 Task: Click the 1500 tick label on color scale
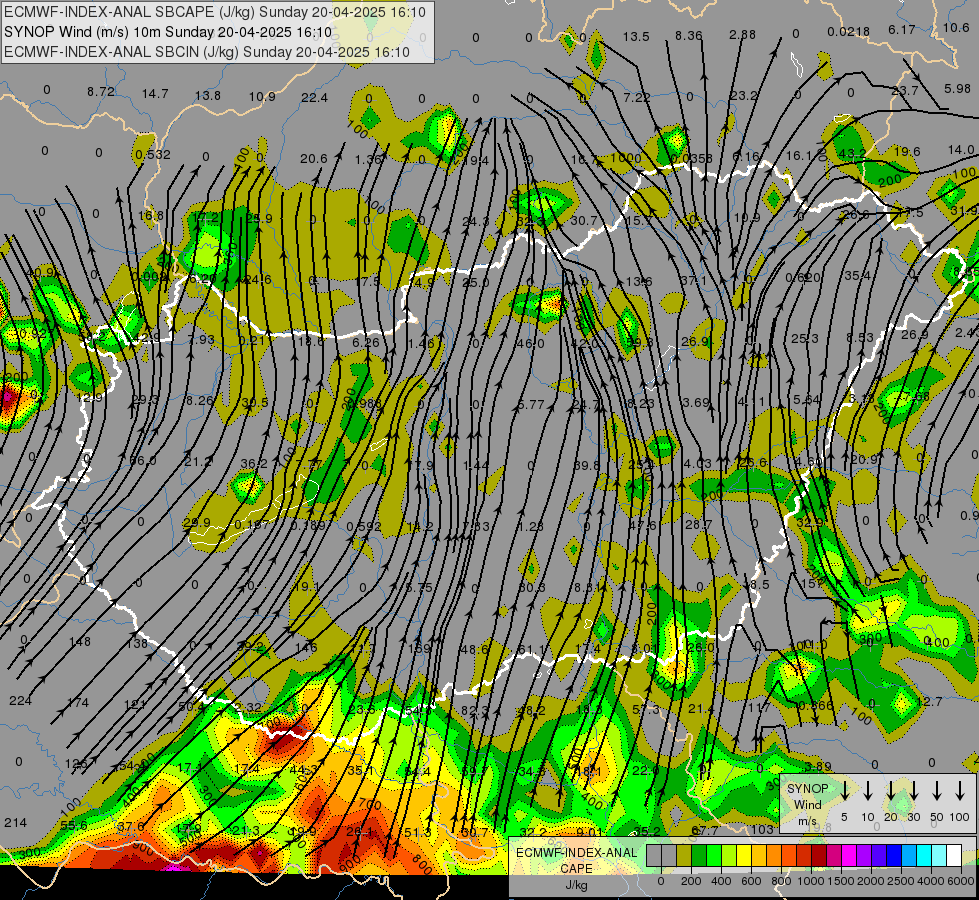[x=841, y=881]
